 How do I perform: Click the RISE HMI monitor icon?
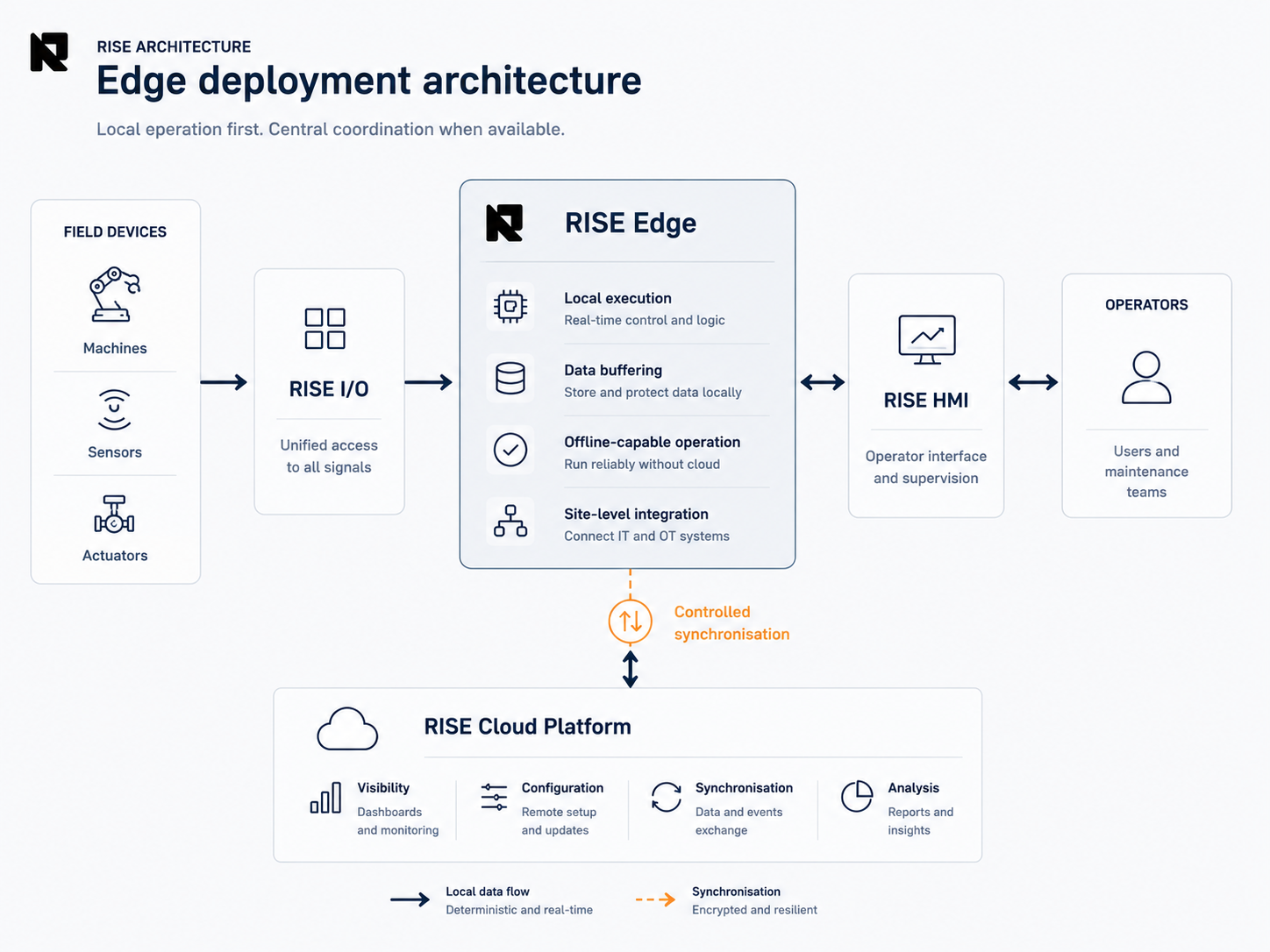[927, 339]
